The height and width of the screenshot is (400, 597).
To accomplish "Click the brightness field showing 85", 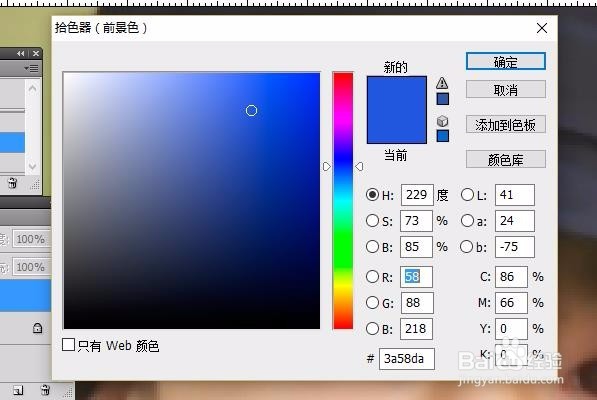I will click(x=416, y=247).
